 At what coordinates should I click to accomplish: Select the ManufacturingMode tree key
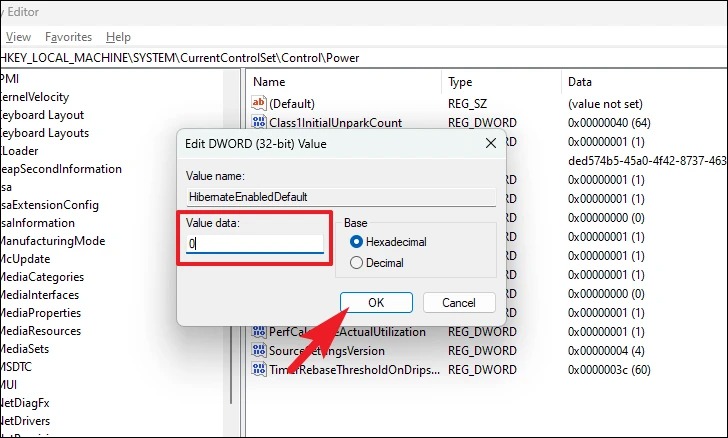coord(52,241)
